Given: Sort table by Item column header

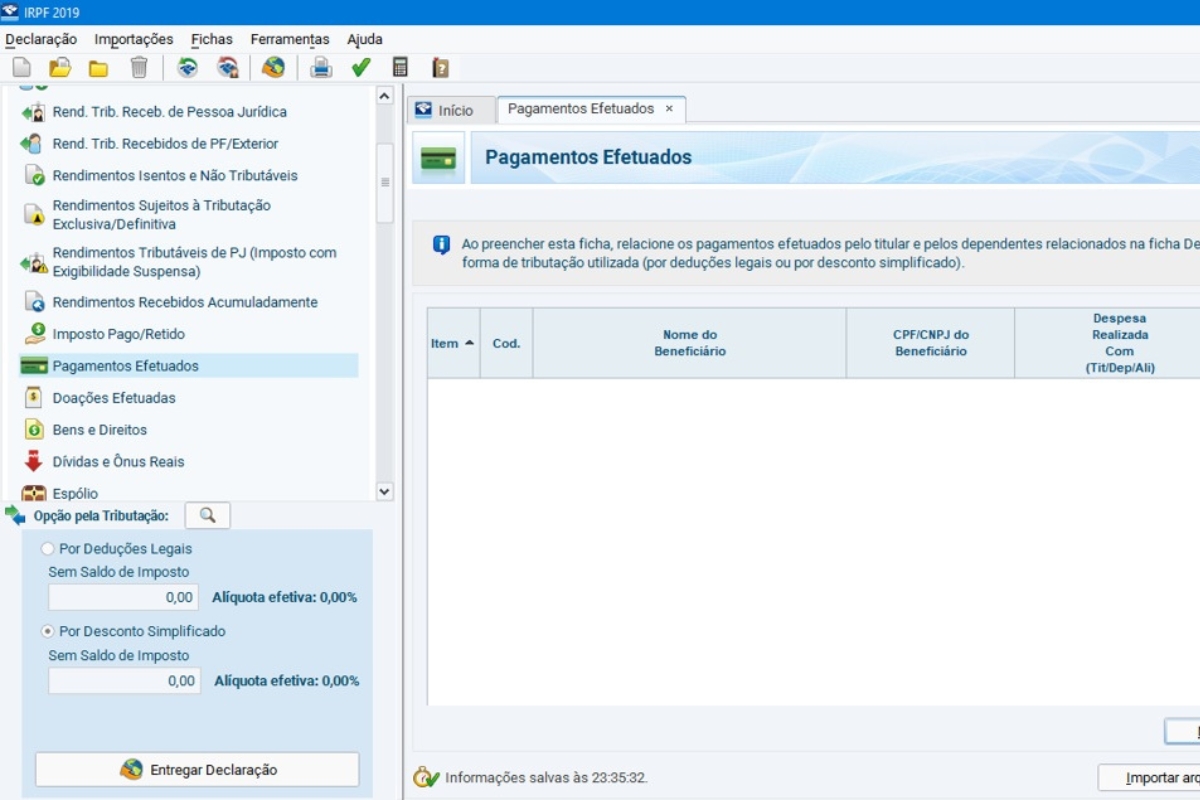Looking at the screenshot, I should coord(453,343).
